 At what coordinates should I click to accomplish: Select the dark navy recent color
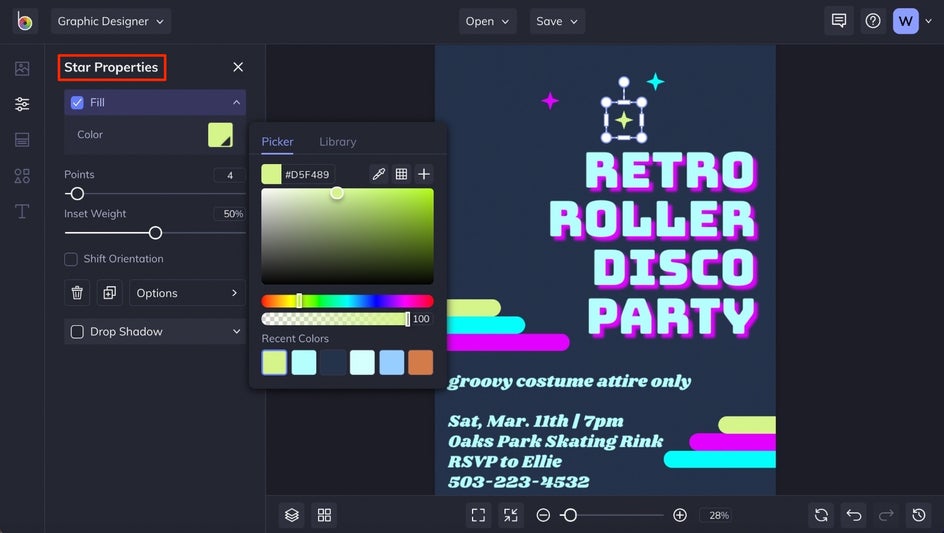point(333,363)
